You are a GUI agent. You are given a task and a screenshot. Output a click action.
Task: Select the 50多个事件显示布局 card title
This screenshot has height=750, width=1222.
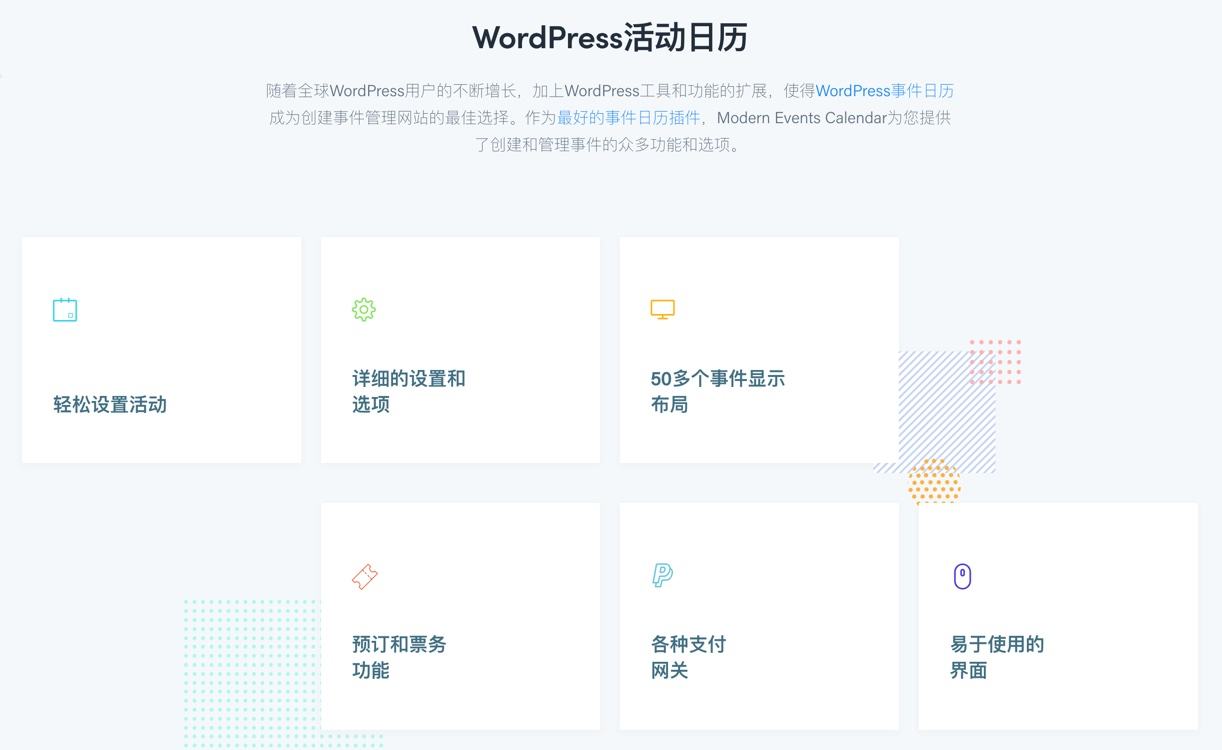718,392
